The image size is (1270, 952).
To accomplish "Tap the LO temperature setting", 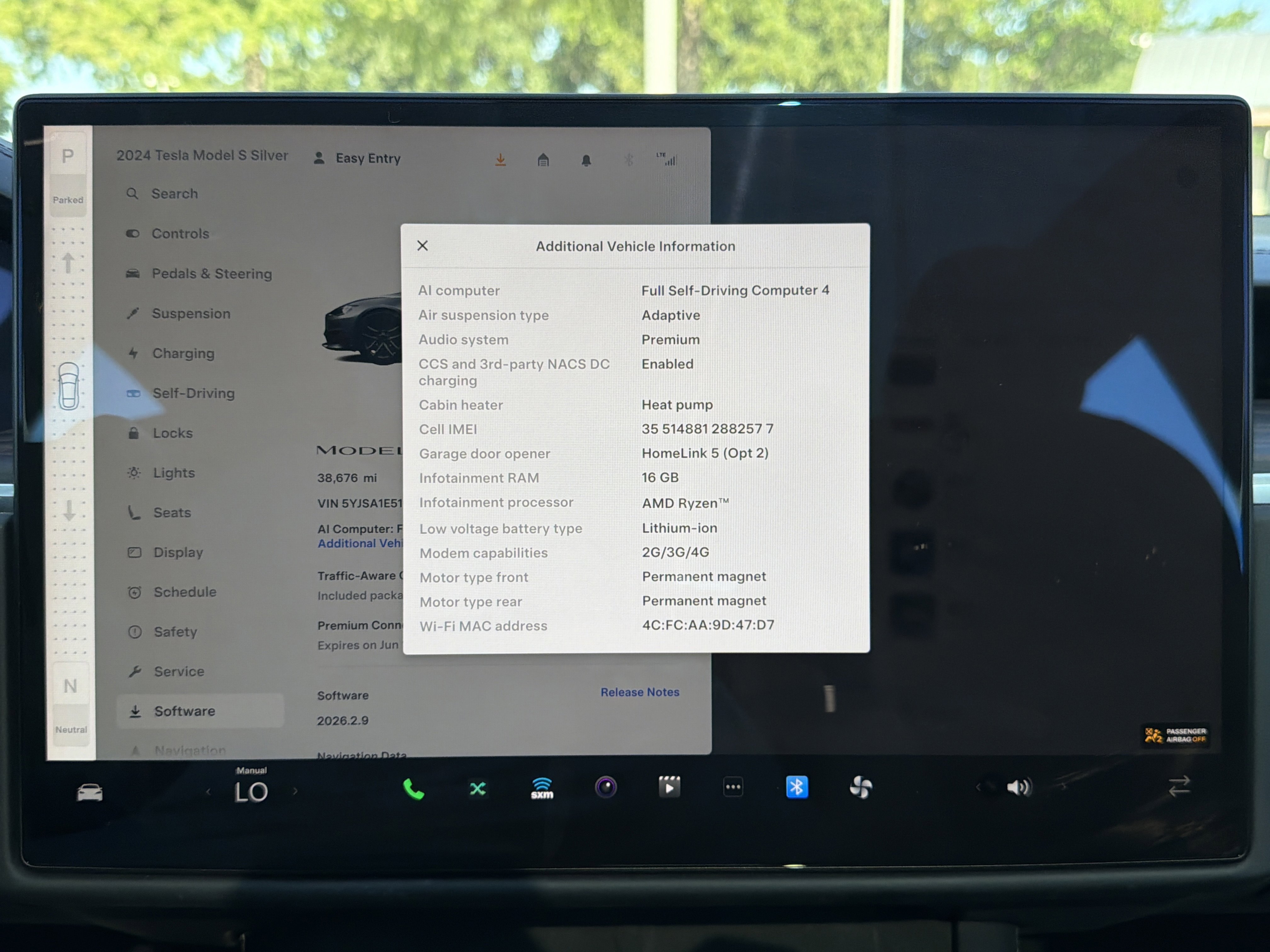I will 251,792.
